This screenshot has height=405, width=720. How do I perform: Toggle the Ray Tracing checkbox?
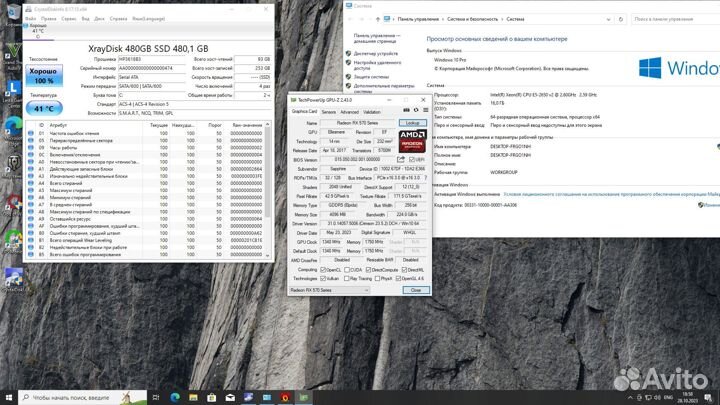tap(347, 279)
